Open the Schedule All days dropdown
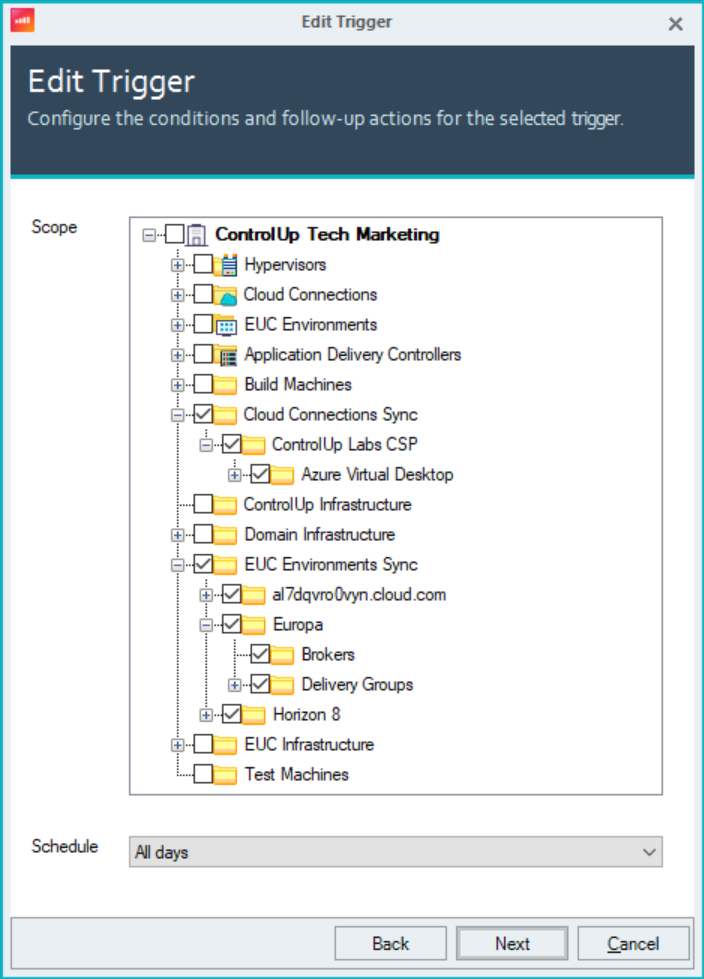The height and width of the screenshot is (979, 704). pyautogui.click(x=396, y=852)
